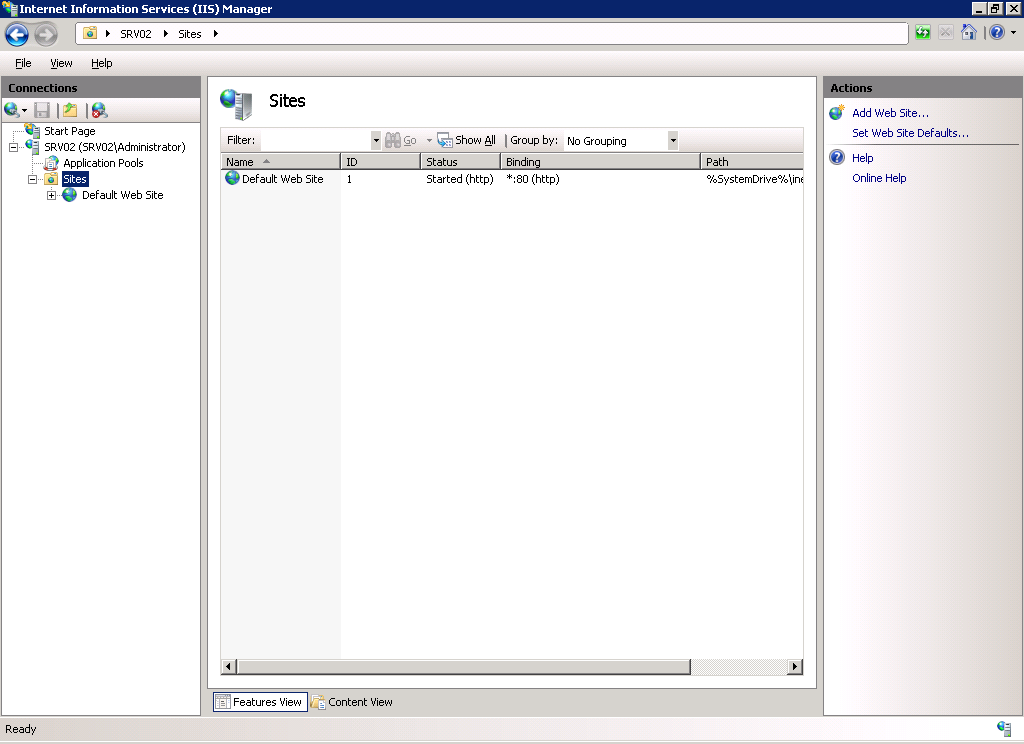Click Create New Connection globe icon
The image size is (1024, 744).
(11, 110)
